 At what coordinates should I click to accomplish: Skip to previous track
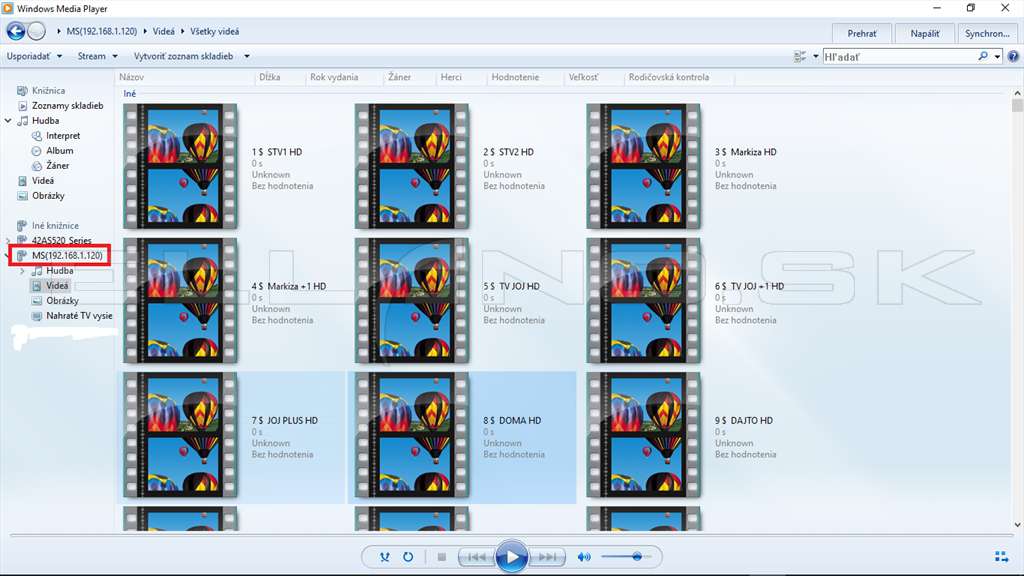pyautogui.click(x=476, y=557)
